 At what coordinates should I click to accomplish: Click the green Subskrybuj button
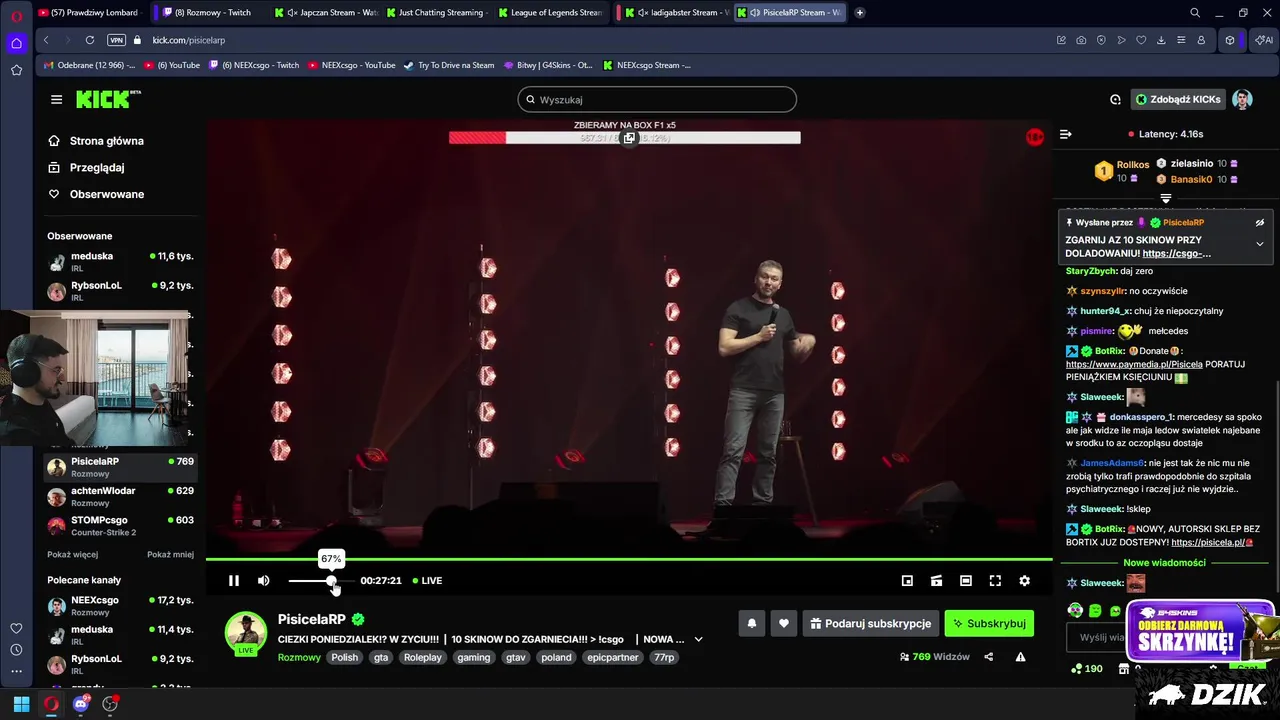(989, 623)
